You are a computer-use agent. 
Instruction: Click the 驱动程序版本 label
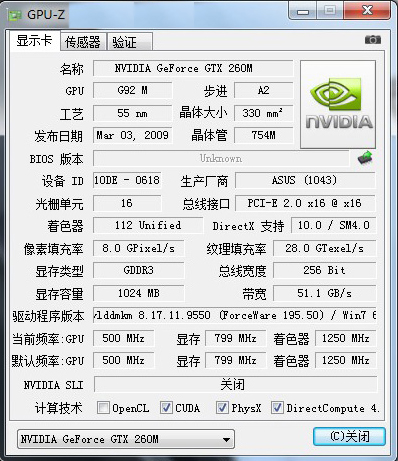(48, 316)
